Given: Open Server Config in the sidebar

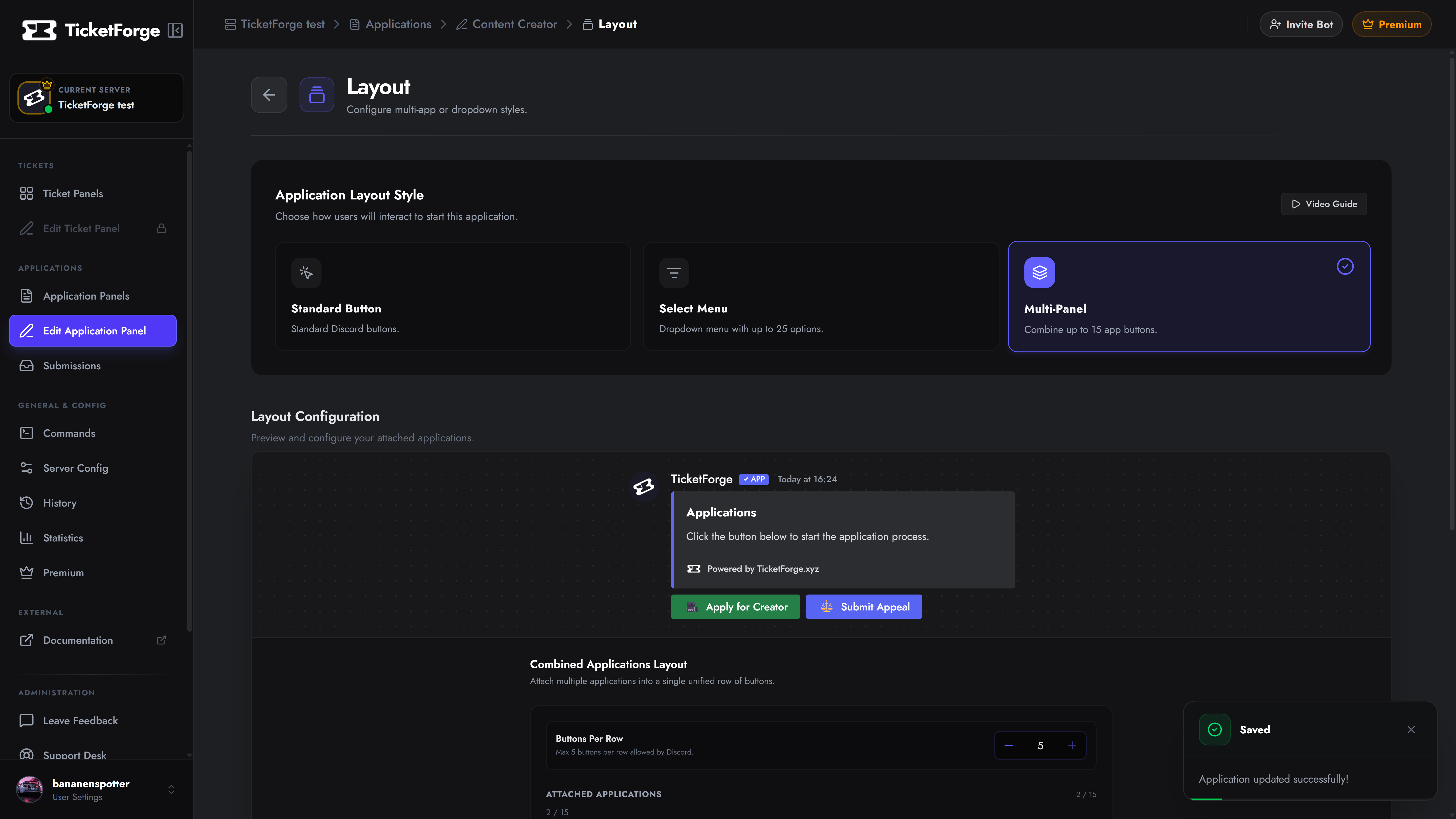Looking at the screenshot, I should 93,468.
